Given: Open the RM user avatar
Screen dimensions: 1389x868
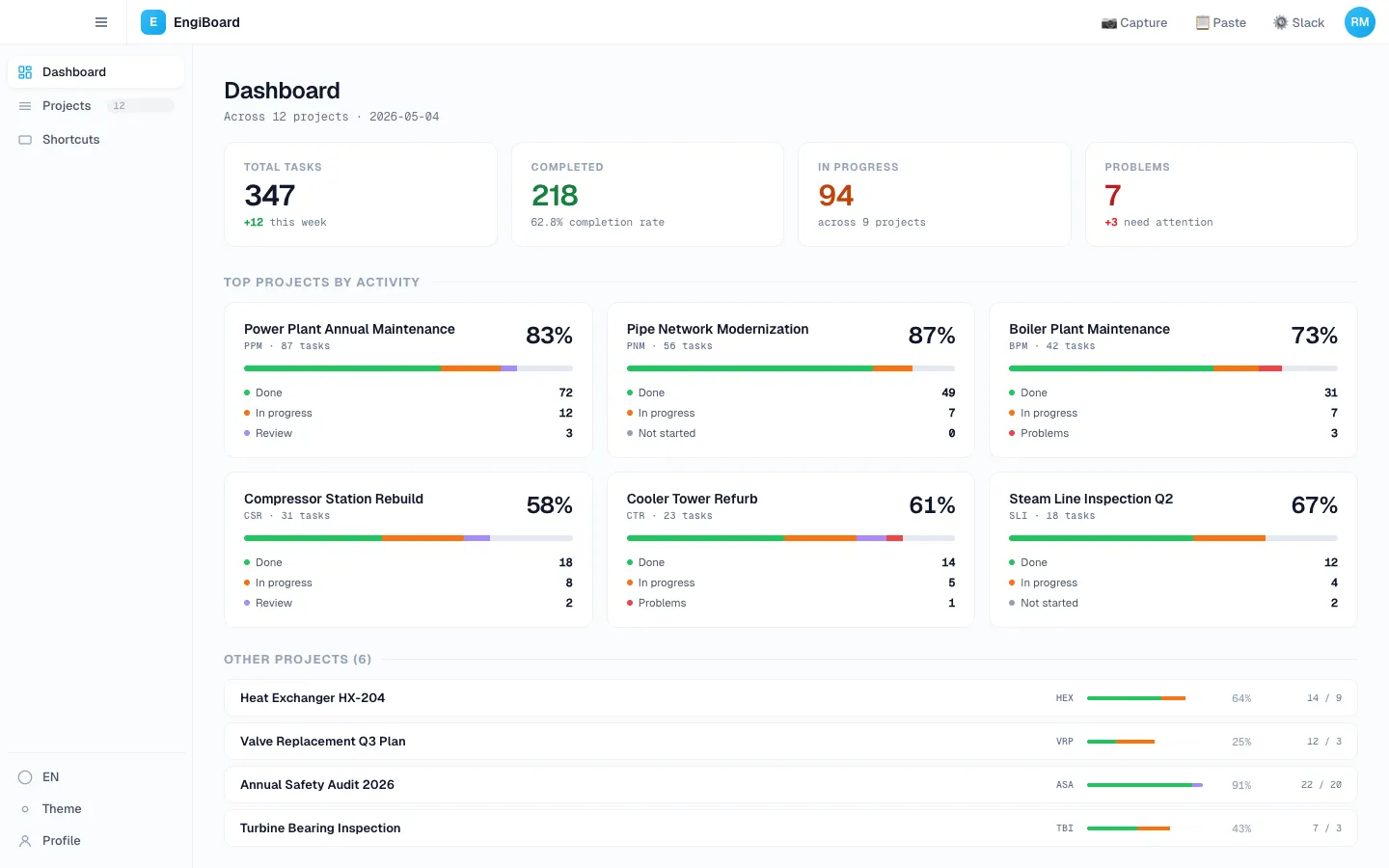Looking at the screenshot, I should point(1360,22).
